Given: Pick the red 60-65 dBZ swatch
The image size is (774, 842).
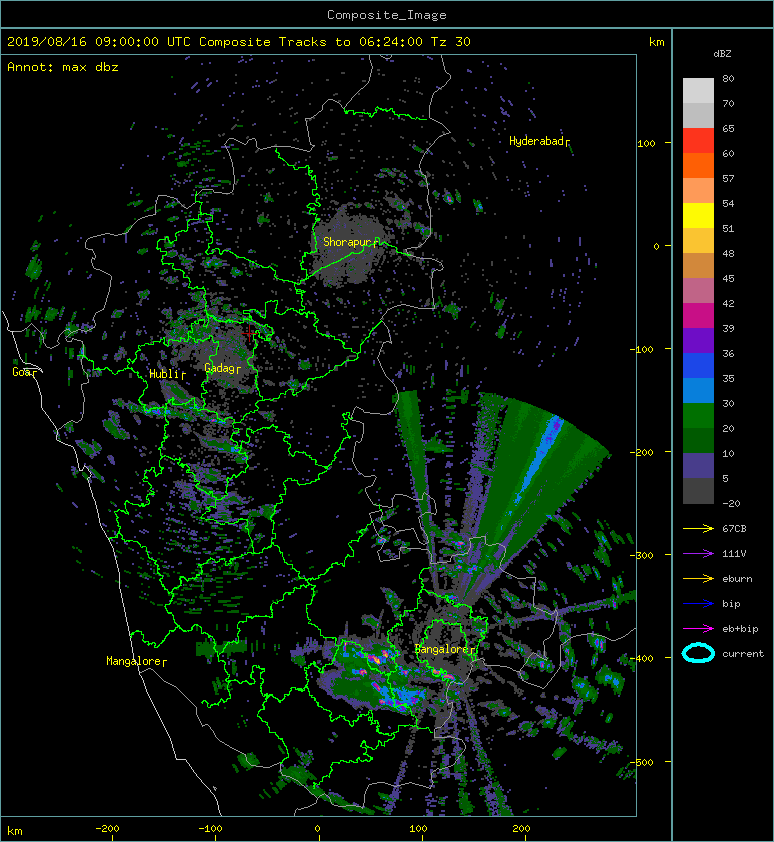Looking at the screenshot, I should [698, 141].
